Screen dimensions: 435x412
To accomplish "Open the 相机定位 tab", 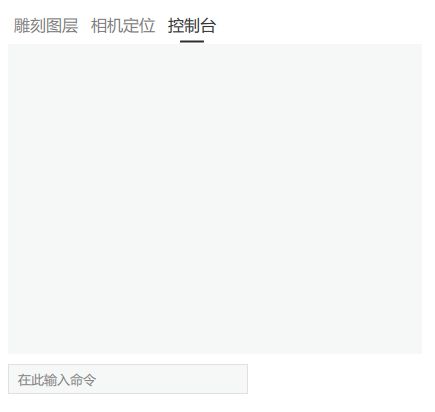I will tap(123, 26).
